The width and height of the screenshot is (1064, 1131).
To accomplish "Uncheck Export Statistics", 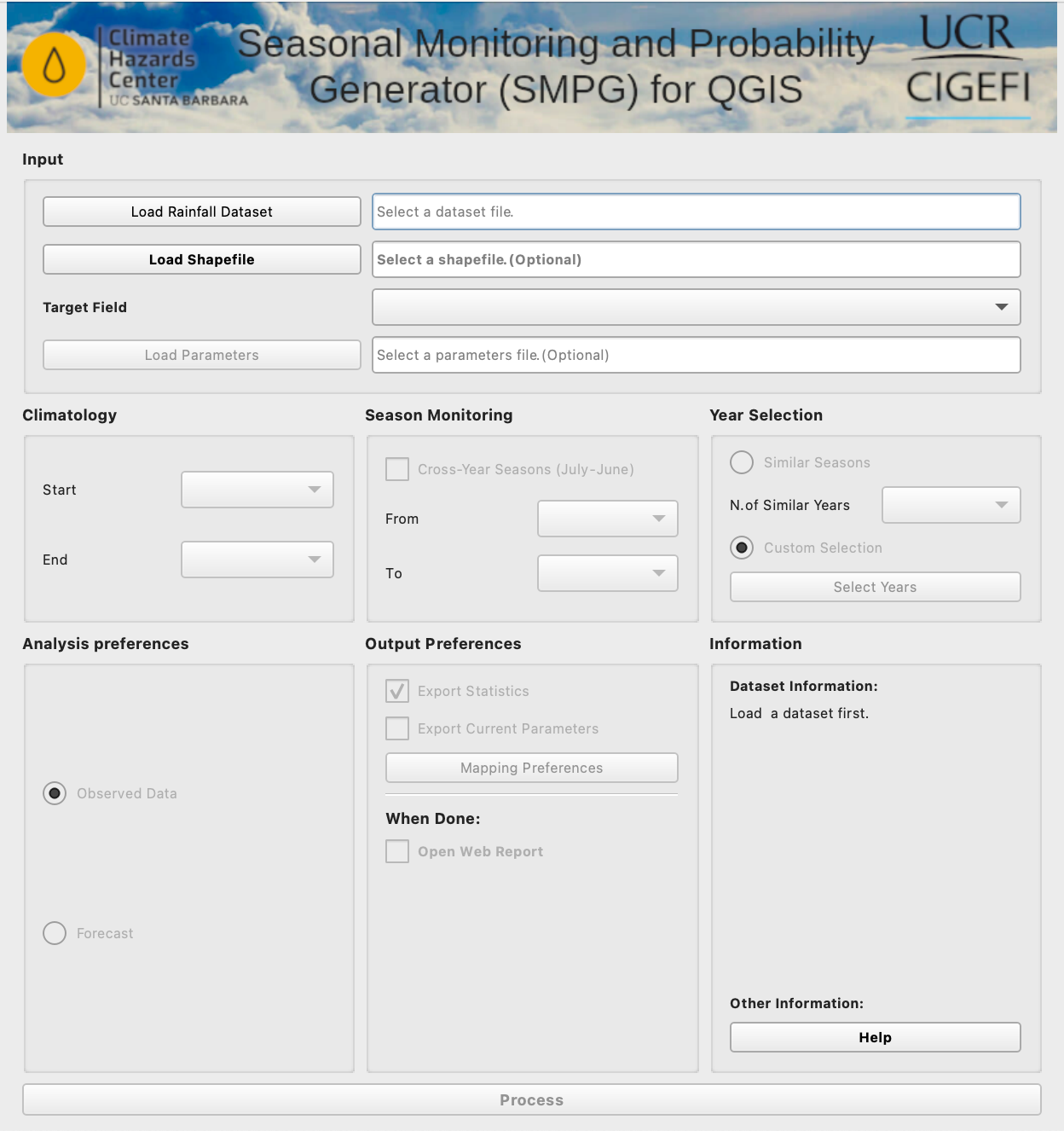I will 396,691.
